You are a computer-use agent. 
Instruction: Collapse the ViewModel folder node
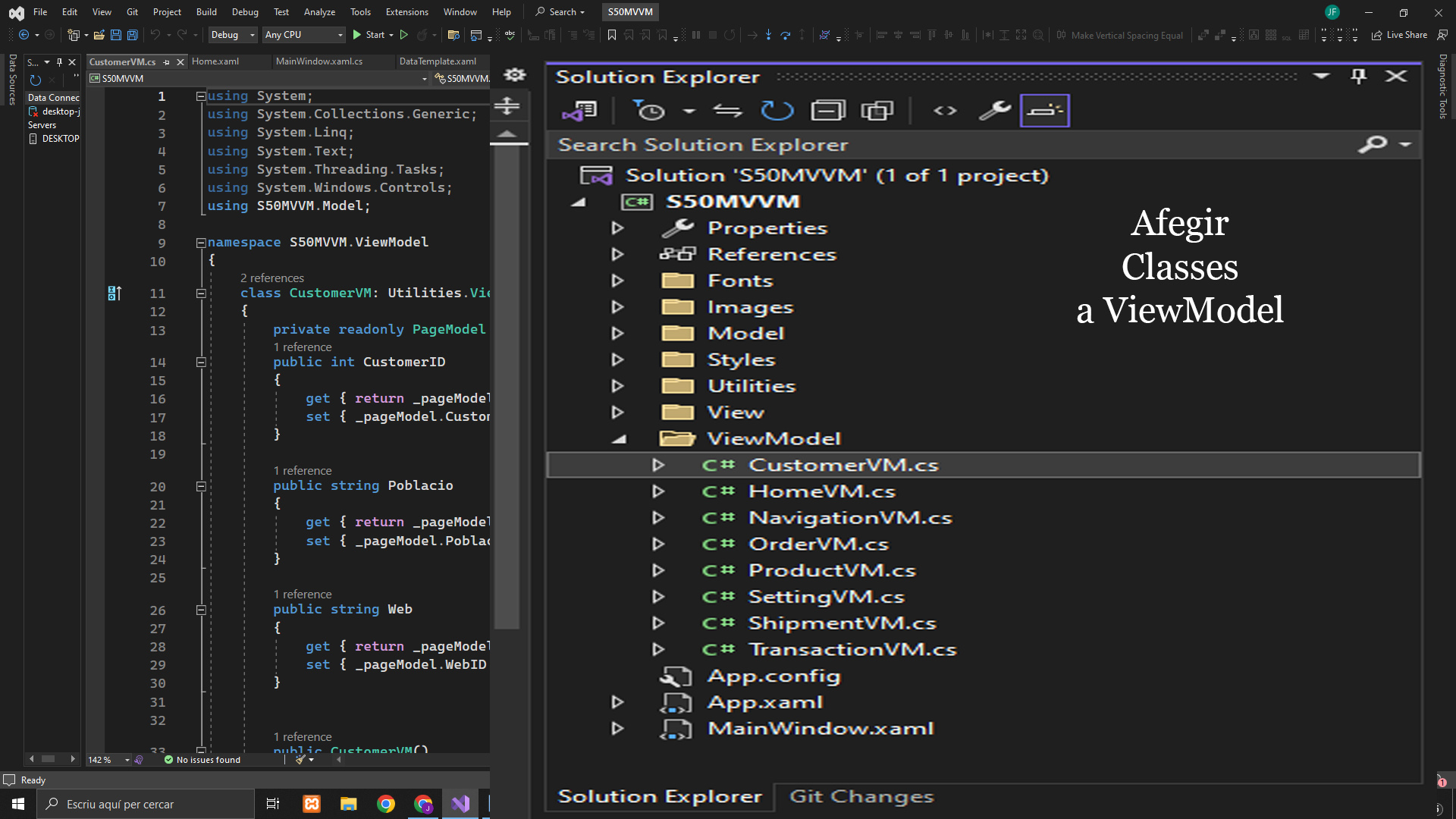pyautogui.click(x=619, y=439)
